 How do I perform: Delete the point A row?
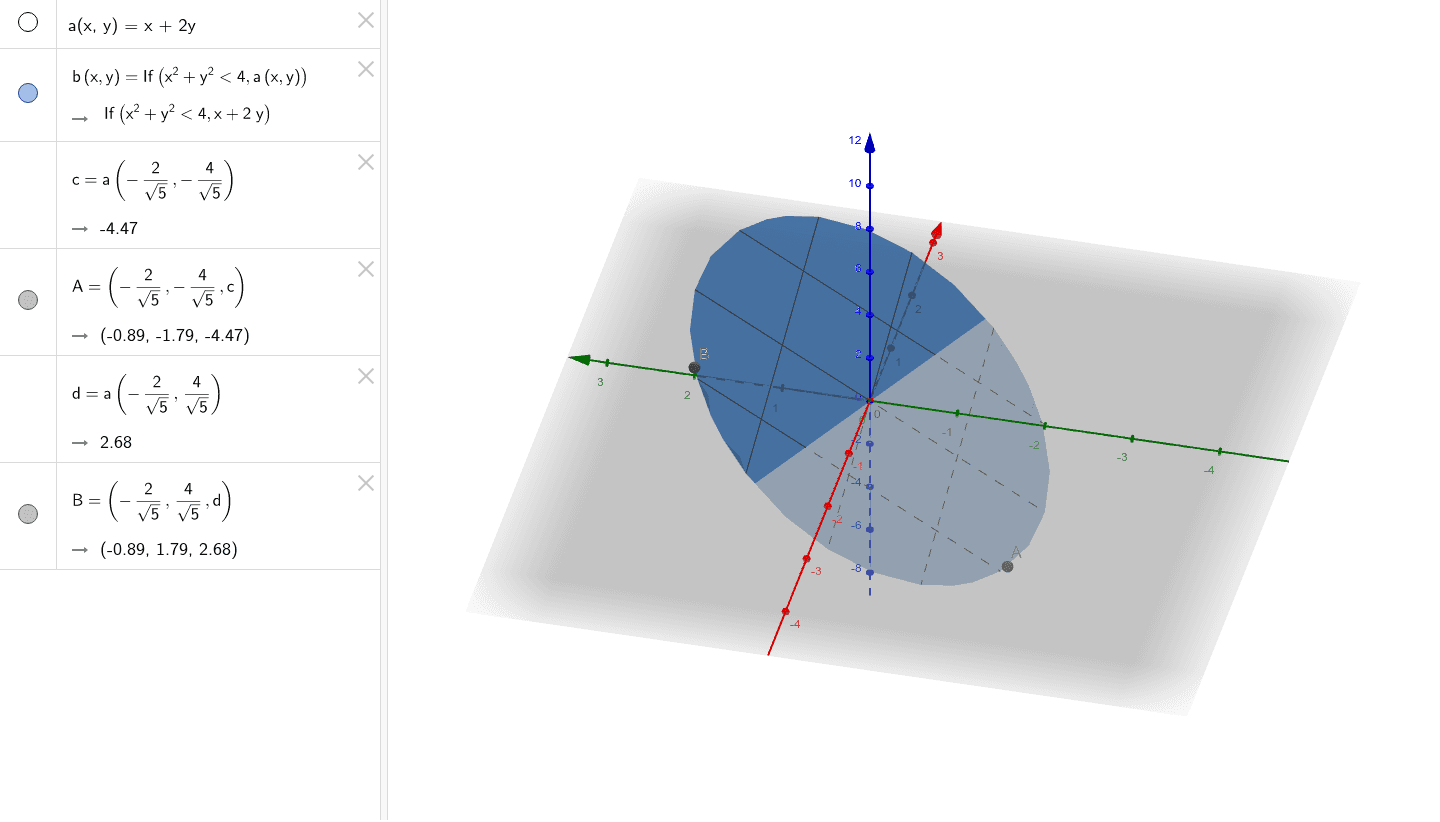[366, 269]
